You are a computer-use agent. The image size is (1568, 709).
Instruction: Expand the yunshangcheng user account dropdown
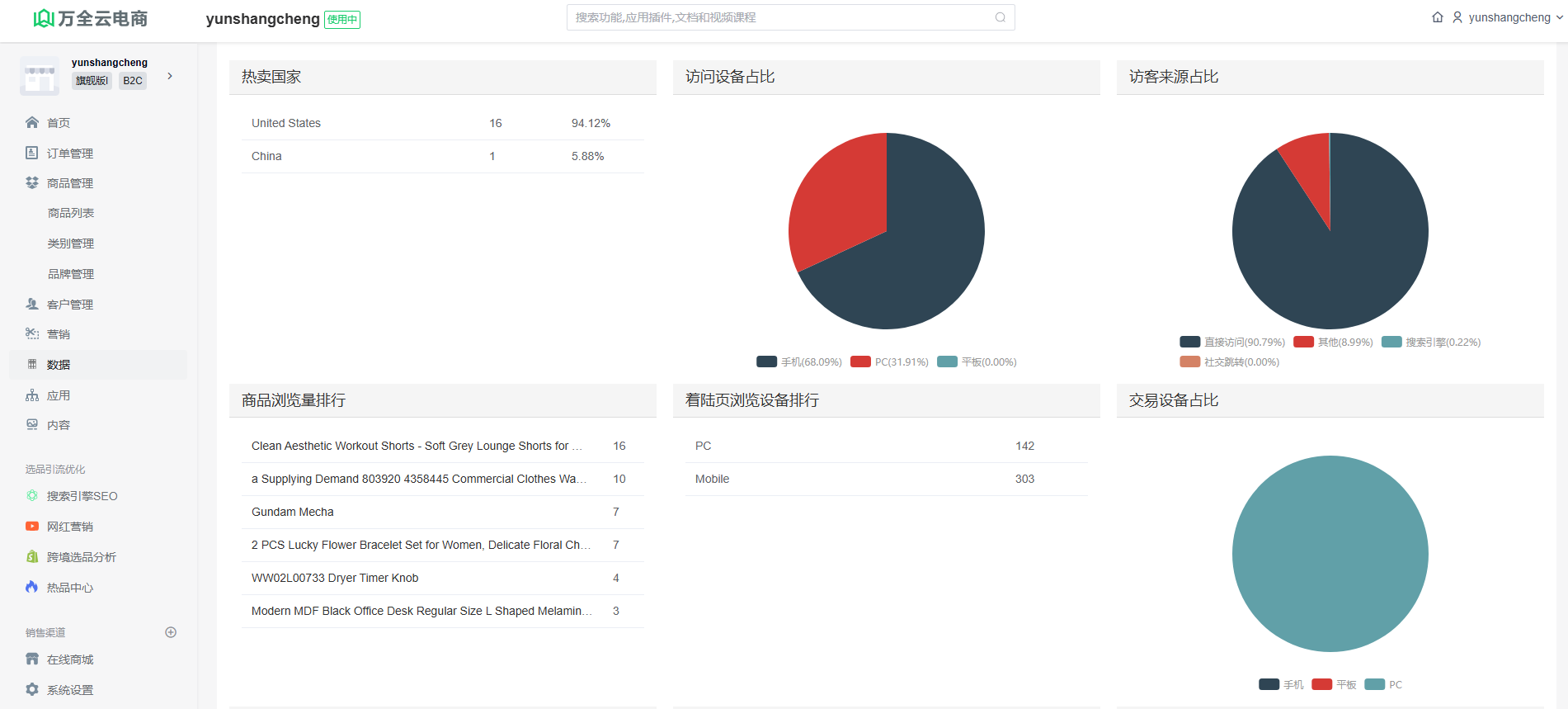click(x=1509, y=17)
